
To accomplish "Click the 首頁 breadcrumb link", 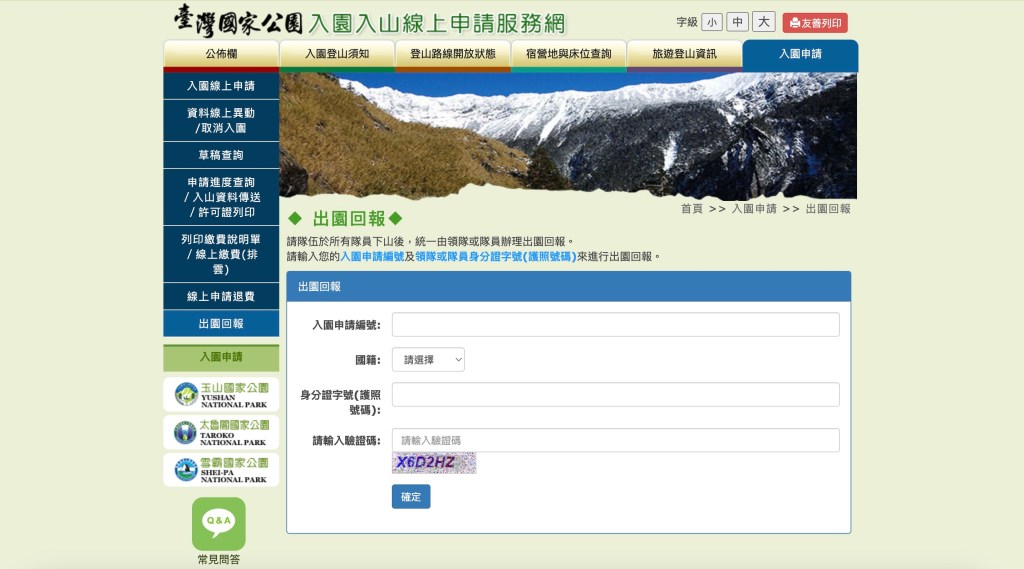I will click(x=692, y=209).
